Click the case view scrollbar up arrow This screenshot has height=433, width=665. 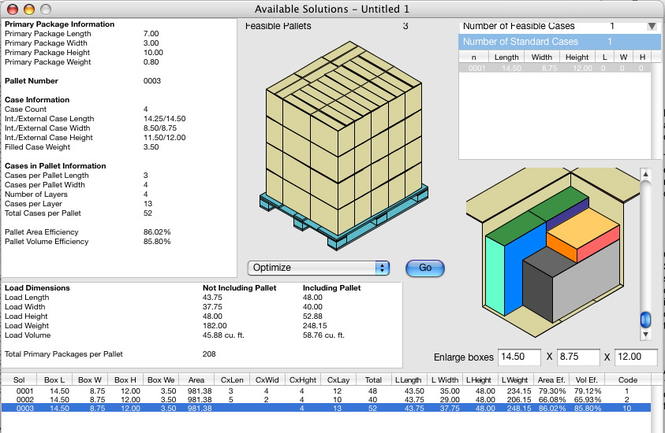(x=645, y=174)
